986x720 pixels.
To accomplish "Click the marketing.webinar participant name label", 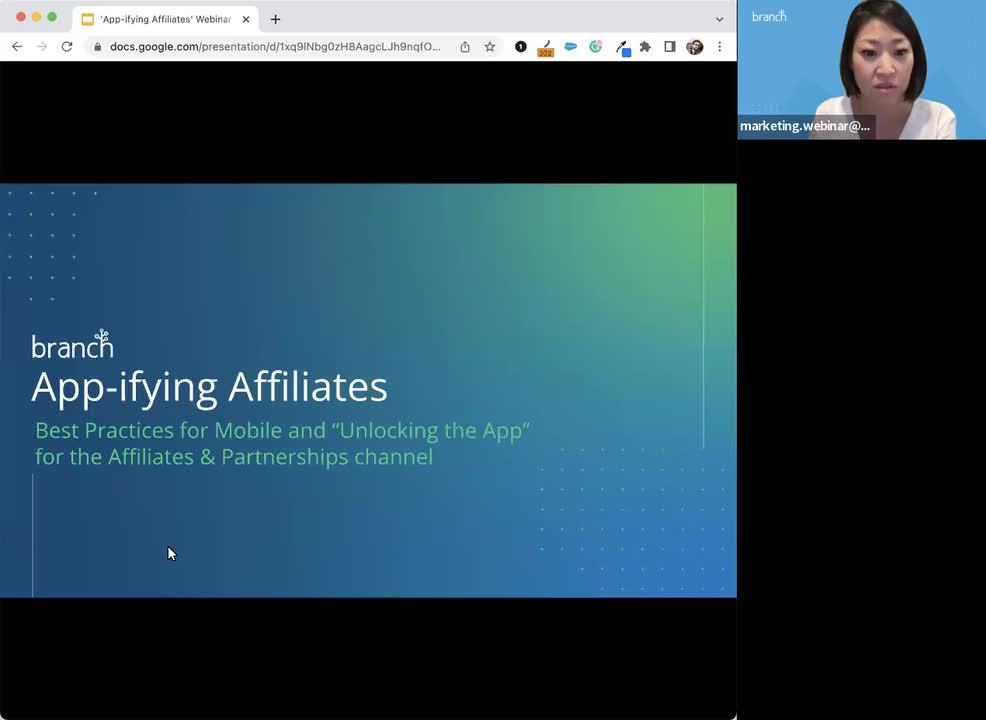I will tap(805, 127).
